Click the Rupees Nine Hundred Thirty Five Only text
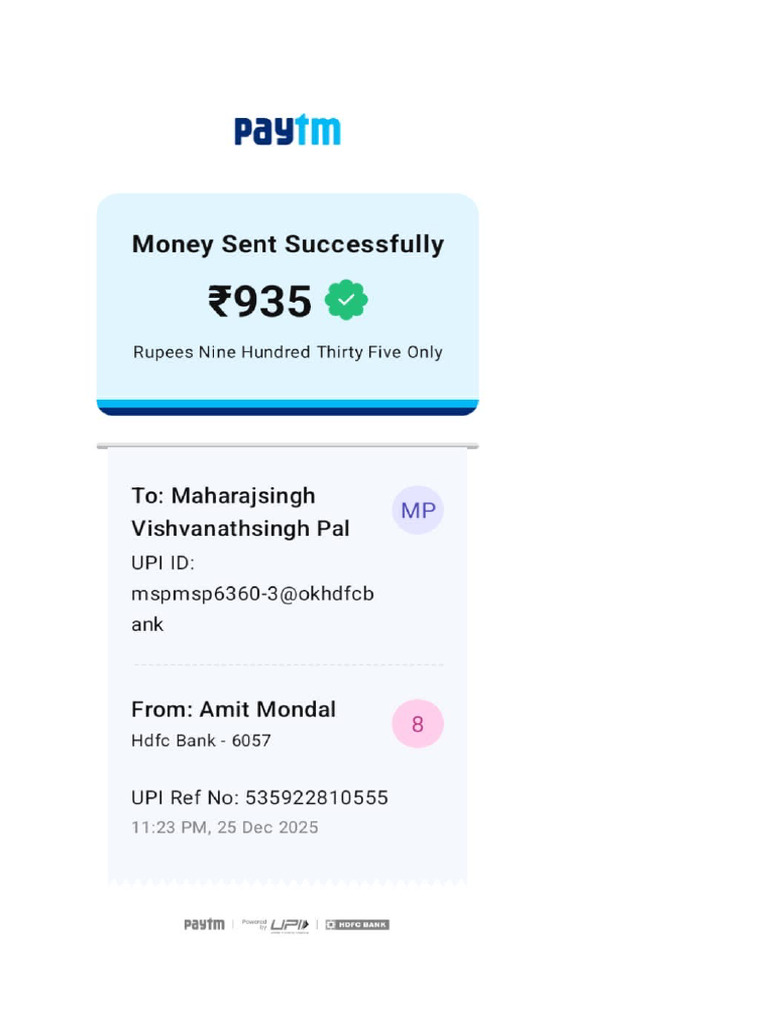This screenshot has width=768, height=1024. pos(287,352)
